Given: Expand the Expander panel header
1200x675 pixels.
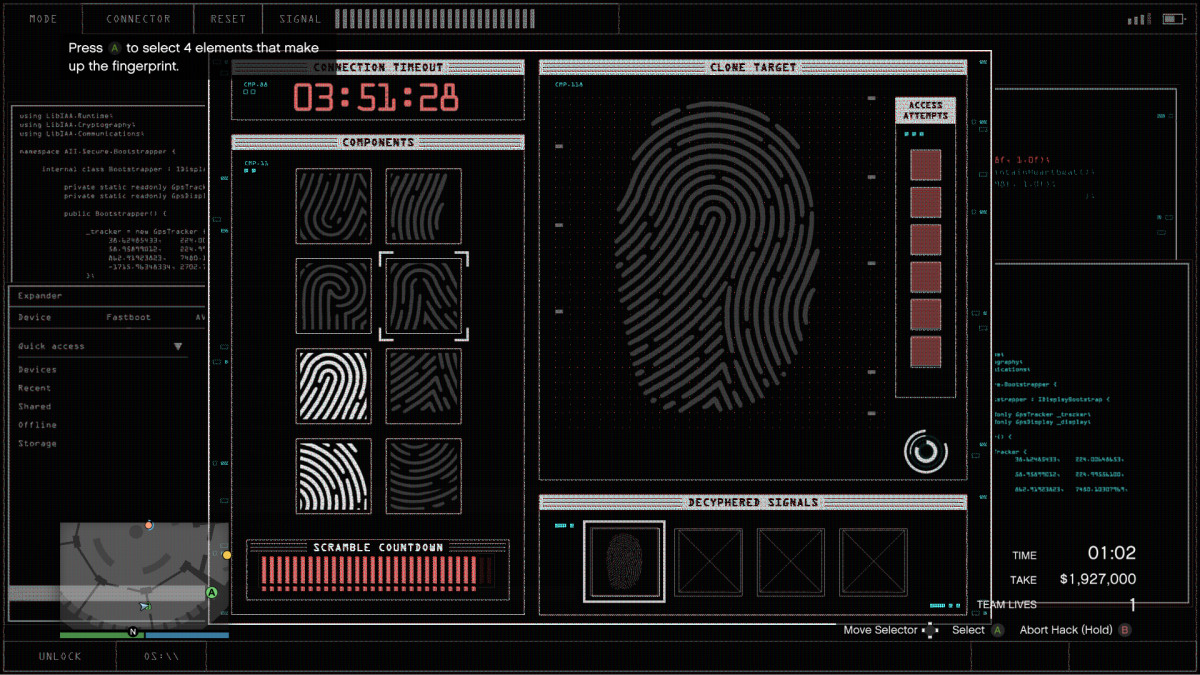Looking at the screenshot, I should [x=40, y=296].
